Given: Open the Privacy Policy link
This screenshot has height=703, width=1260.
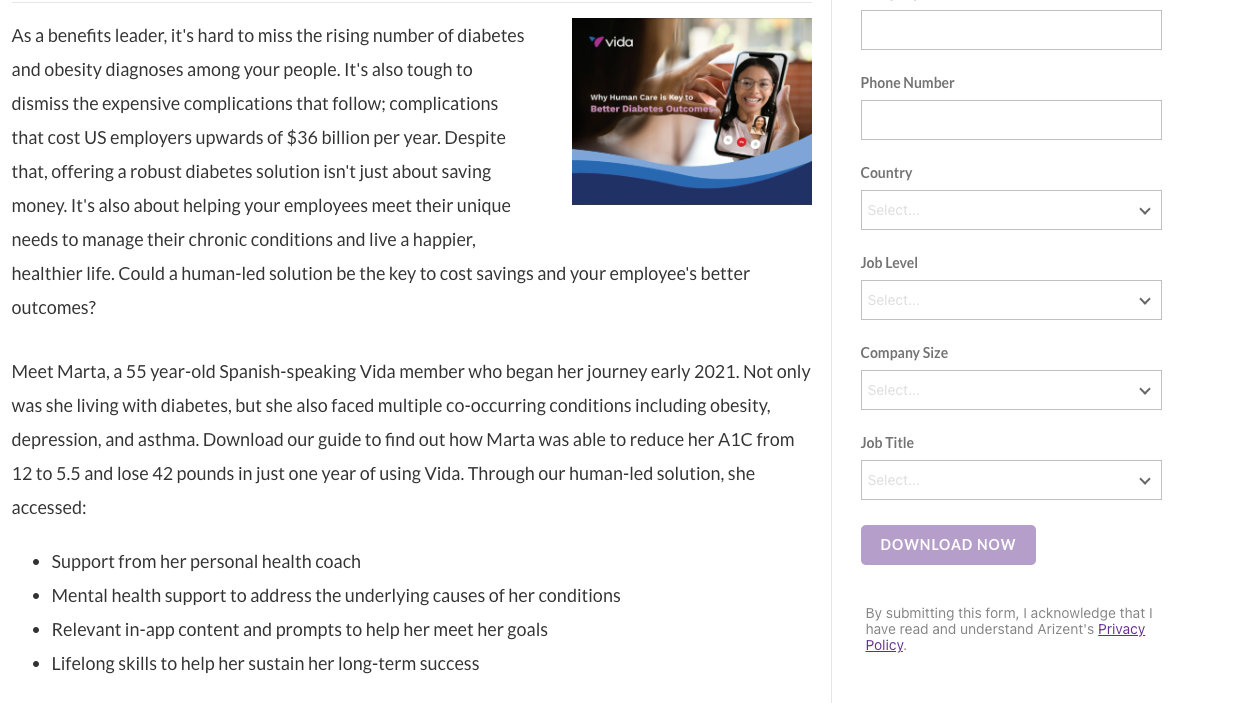Looking at the screenshot, I should pyautogui.click(x=1120, y=630).
